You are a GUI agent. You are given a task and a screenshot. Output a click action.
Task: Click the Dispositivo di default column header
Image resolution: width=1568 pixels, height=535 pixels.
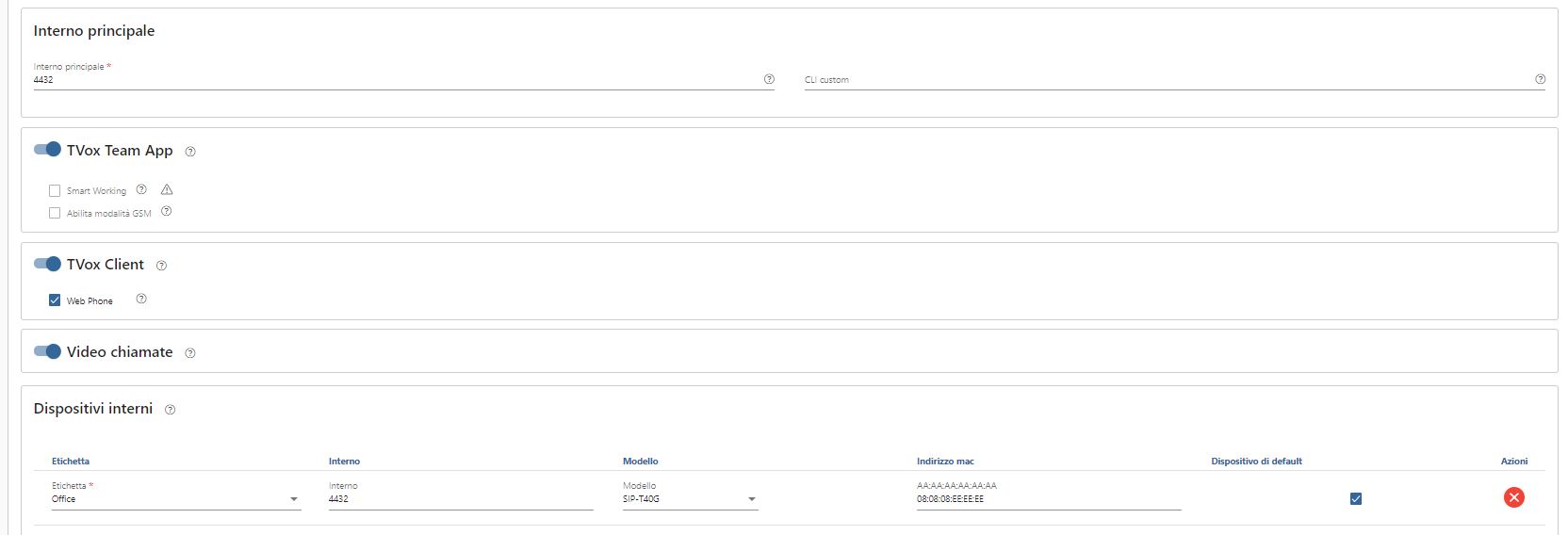(1256, 461)
